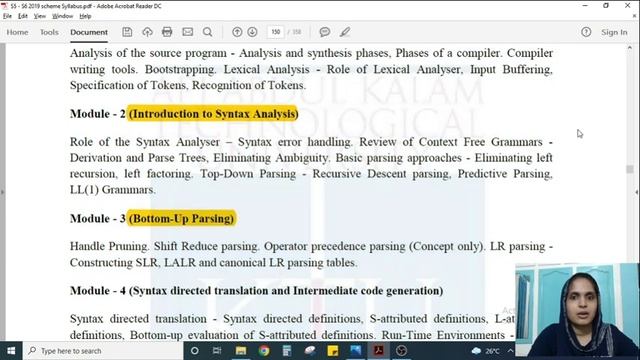Click the heading text Module - 2
The width and height of the screenshot is (640, 360).
coord(98,114)
